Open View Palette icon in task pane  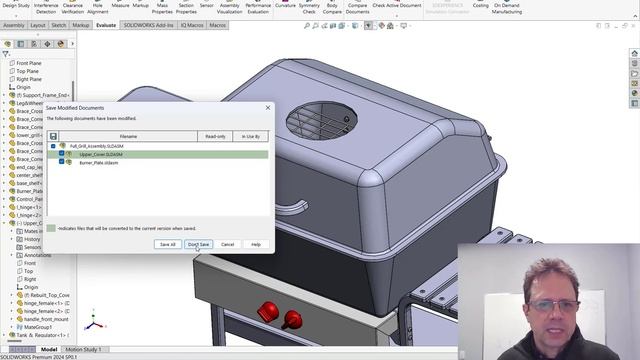[x=634, y=83]
